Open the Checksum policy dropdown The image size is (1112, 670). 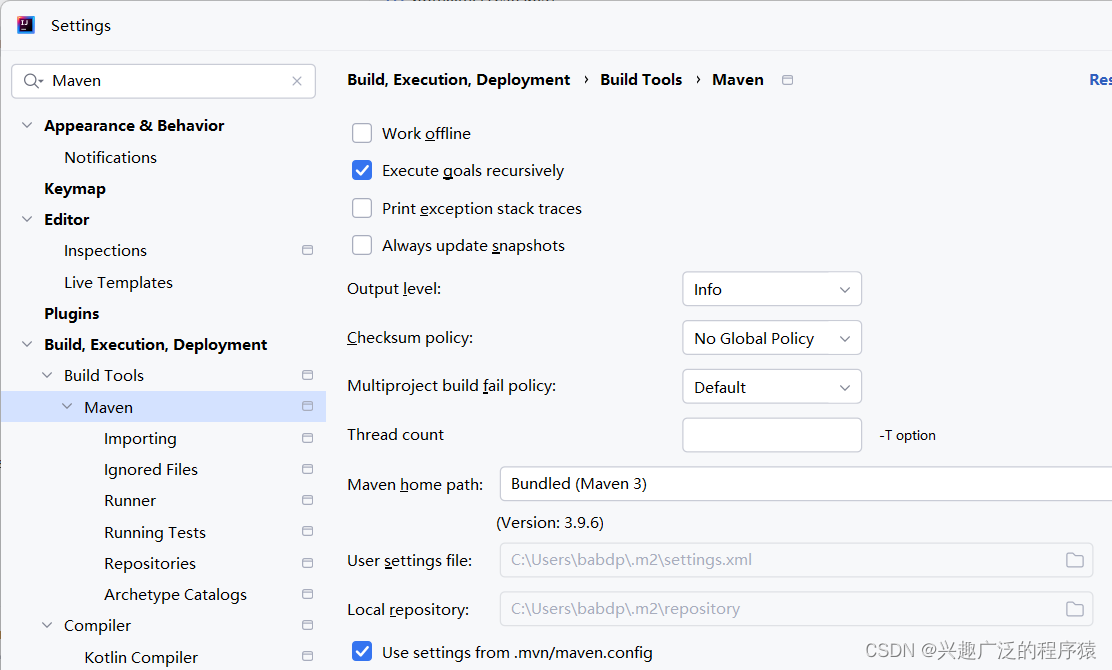click(772, 338)
